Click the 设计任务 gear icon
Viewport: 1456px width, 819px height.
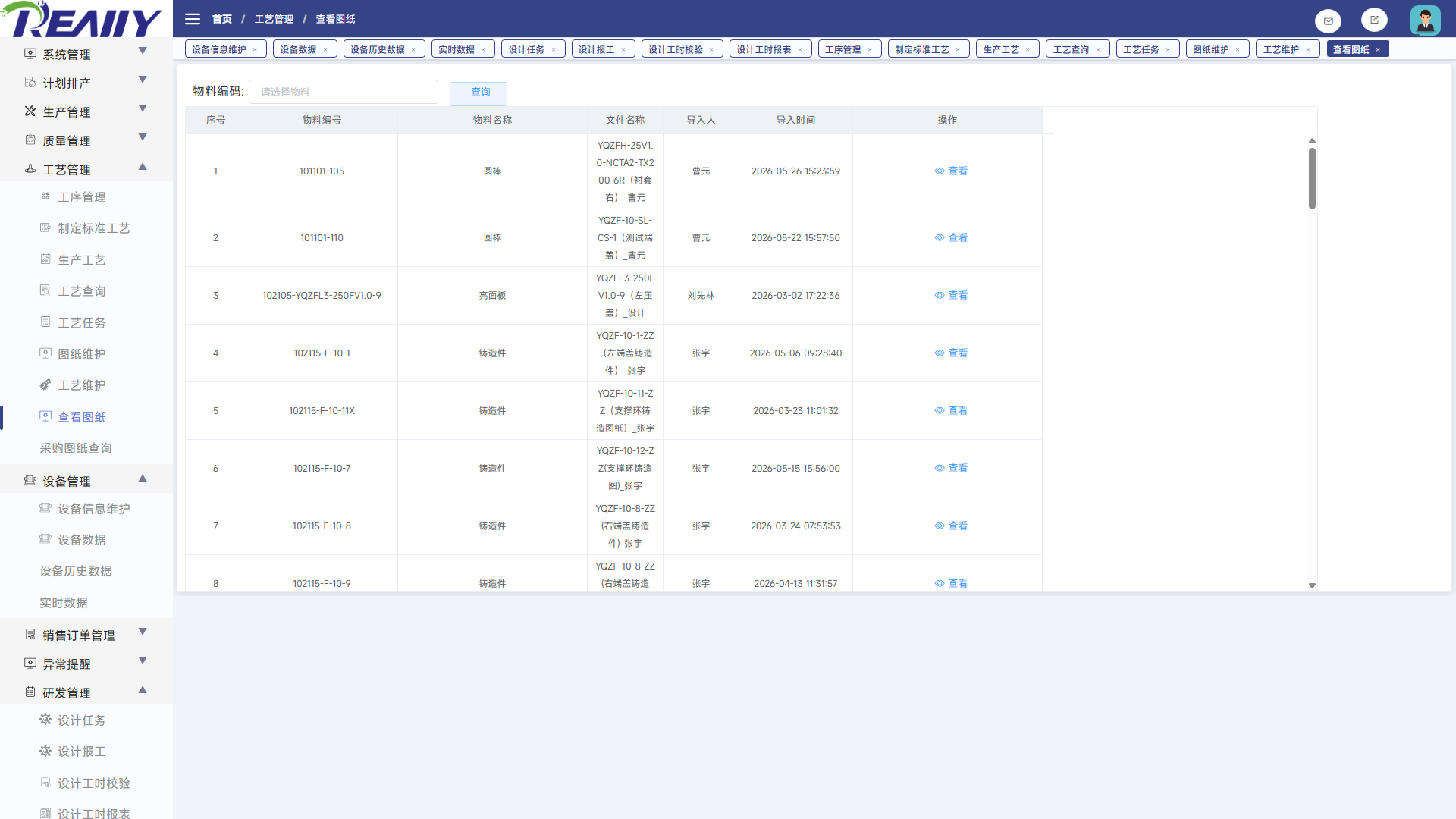pyautogui.click(x=45, y=720)
